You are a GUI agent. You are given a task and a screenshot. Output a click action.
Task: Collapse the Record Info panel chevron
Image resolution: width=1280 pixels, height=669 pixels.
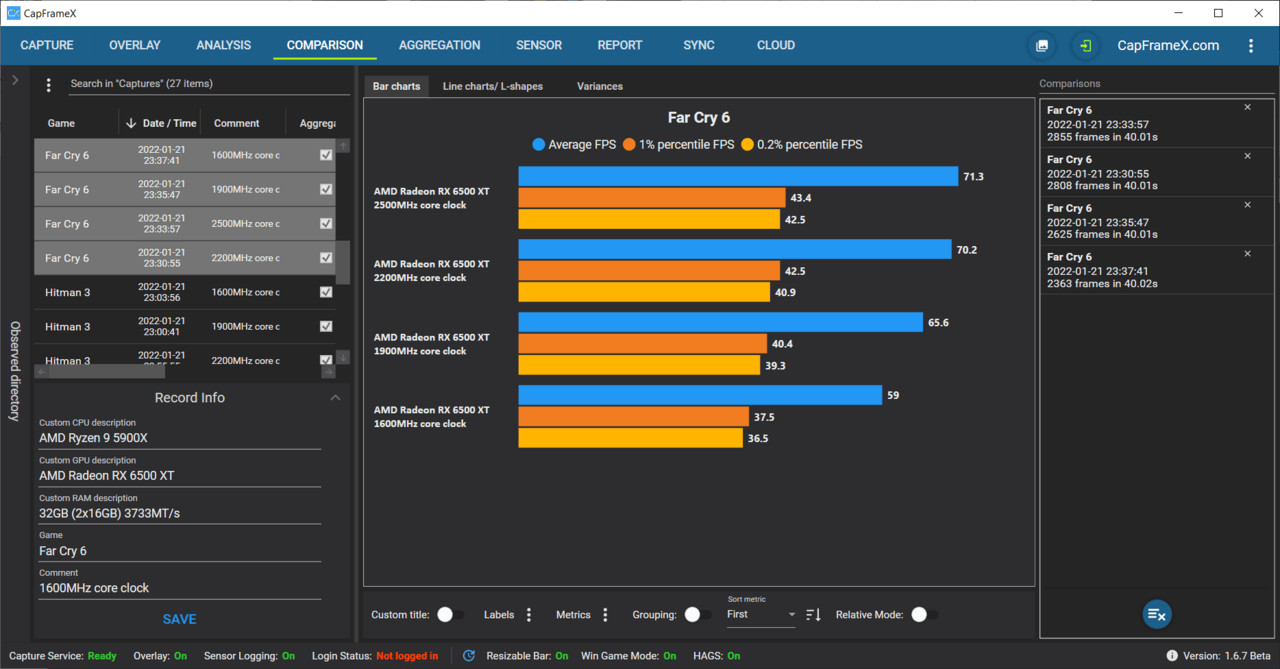[335, 398]
